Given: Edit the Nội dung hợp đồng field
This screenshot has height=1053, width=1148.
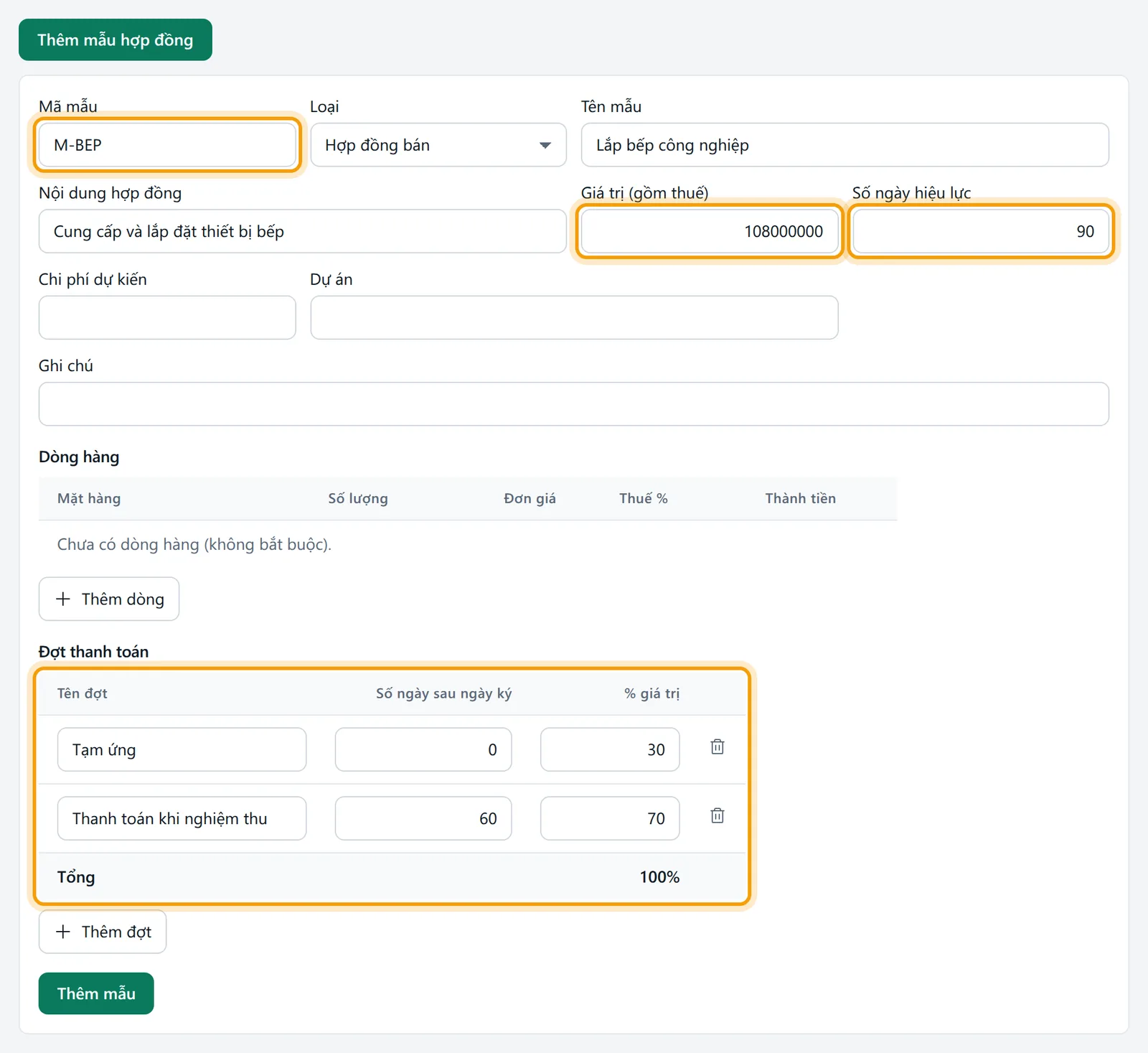Looking at the screenshot, I should click(x=303, y=231).
